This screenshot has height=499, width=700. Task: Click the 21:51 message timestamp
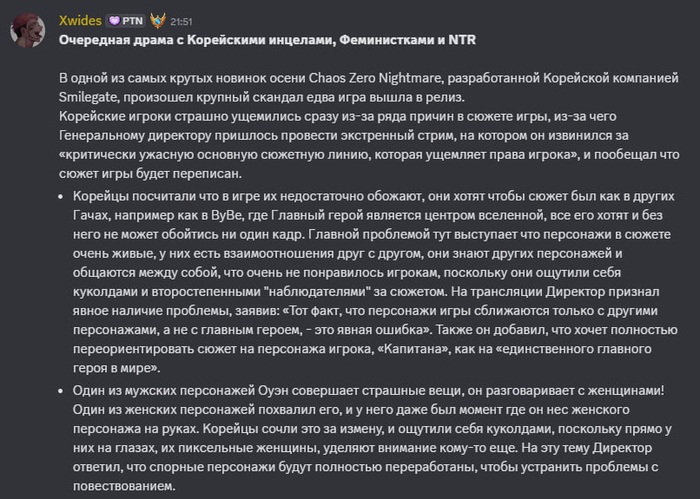[x=183, y=21]
